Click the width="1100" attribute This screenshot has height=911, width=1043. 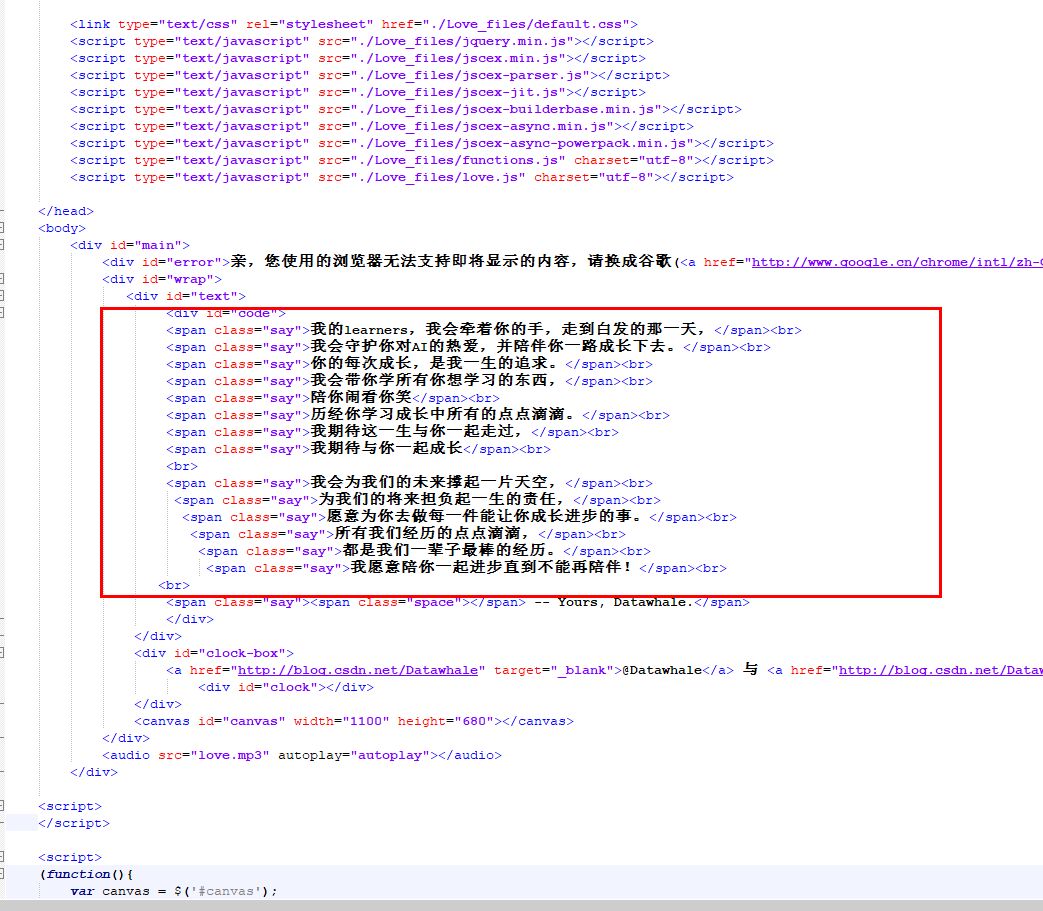point(342,721)
